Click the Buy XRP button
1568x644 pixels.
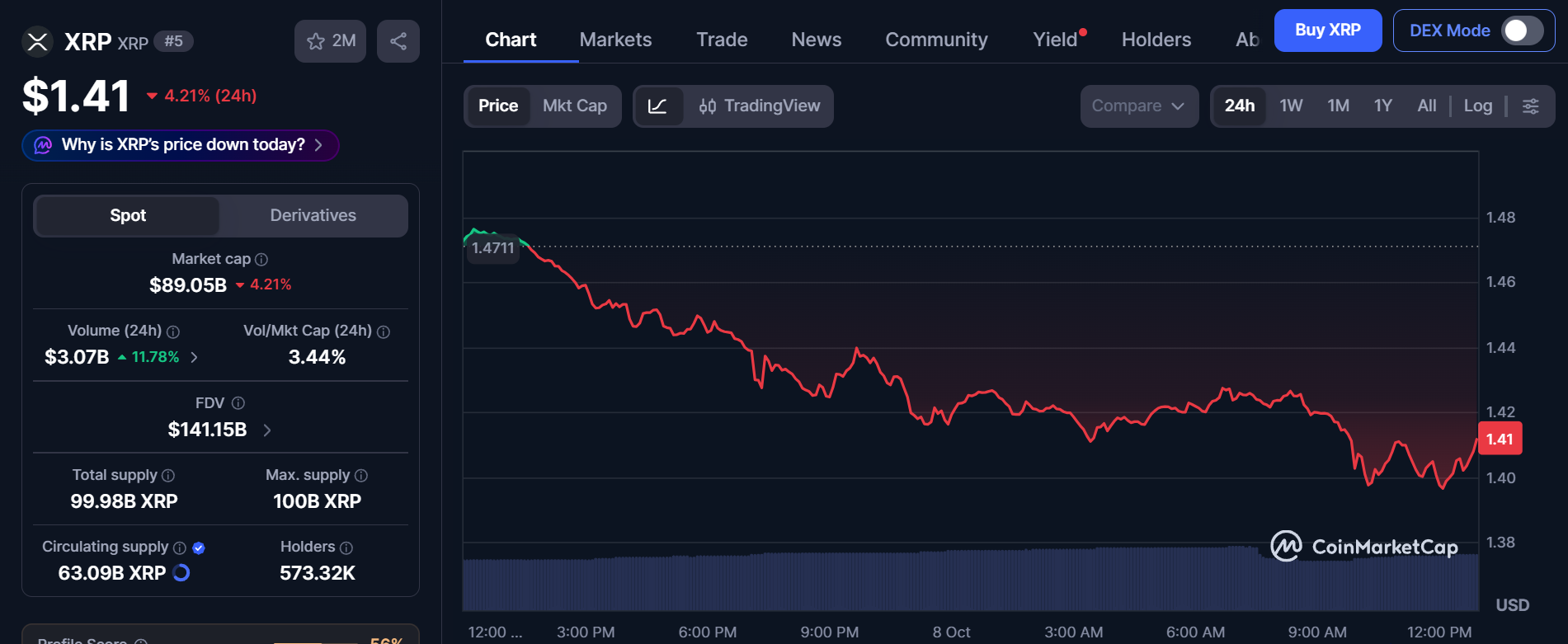1328,31
